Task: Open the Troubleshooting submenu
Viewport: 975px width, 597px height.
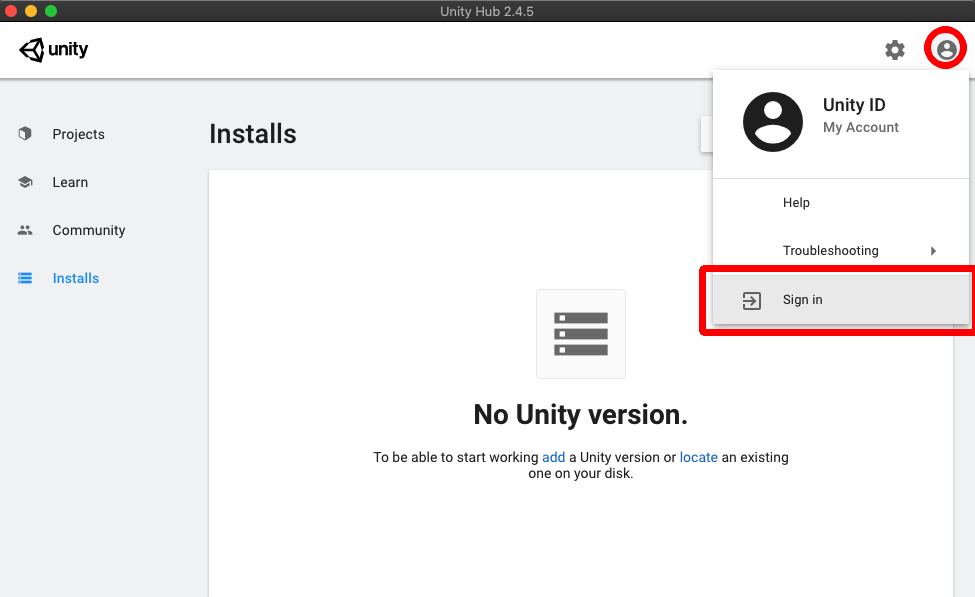Action: pos(841,251)
